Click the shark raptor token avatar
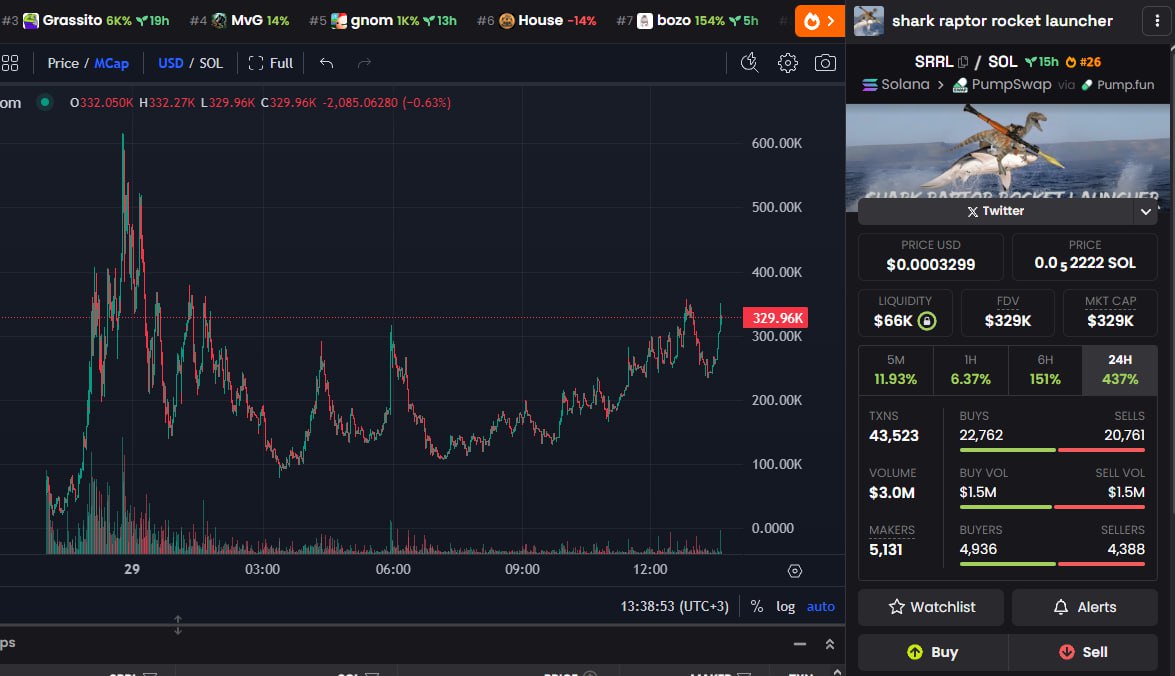 point(869,21)
